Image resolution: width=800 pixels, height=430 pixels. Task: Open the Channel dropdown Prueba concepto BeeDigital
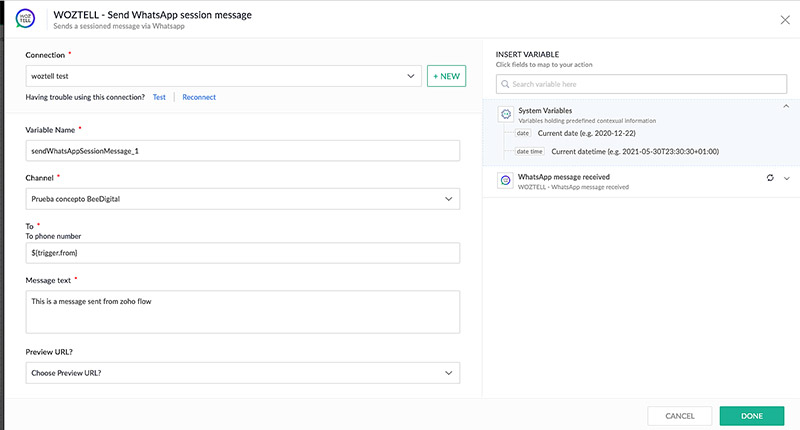243,199
